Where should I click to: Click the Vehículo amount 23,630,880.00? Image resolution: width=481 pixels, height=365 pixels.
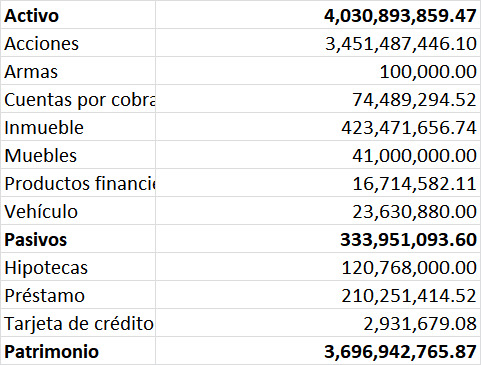(414, 212)
